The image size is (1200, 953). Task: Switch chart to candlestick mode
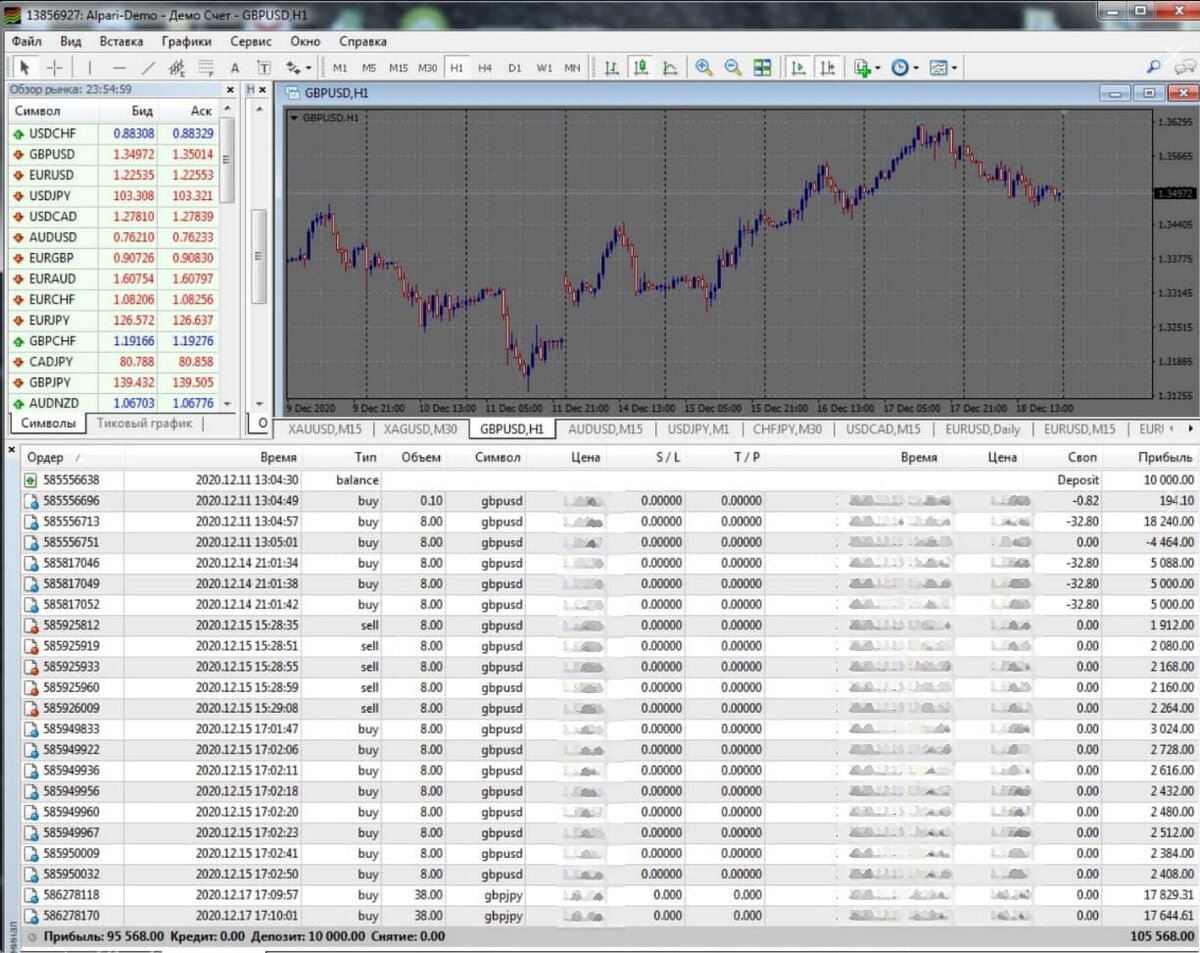tap(641, 68)
